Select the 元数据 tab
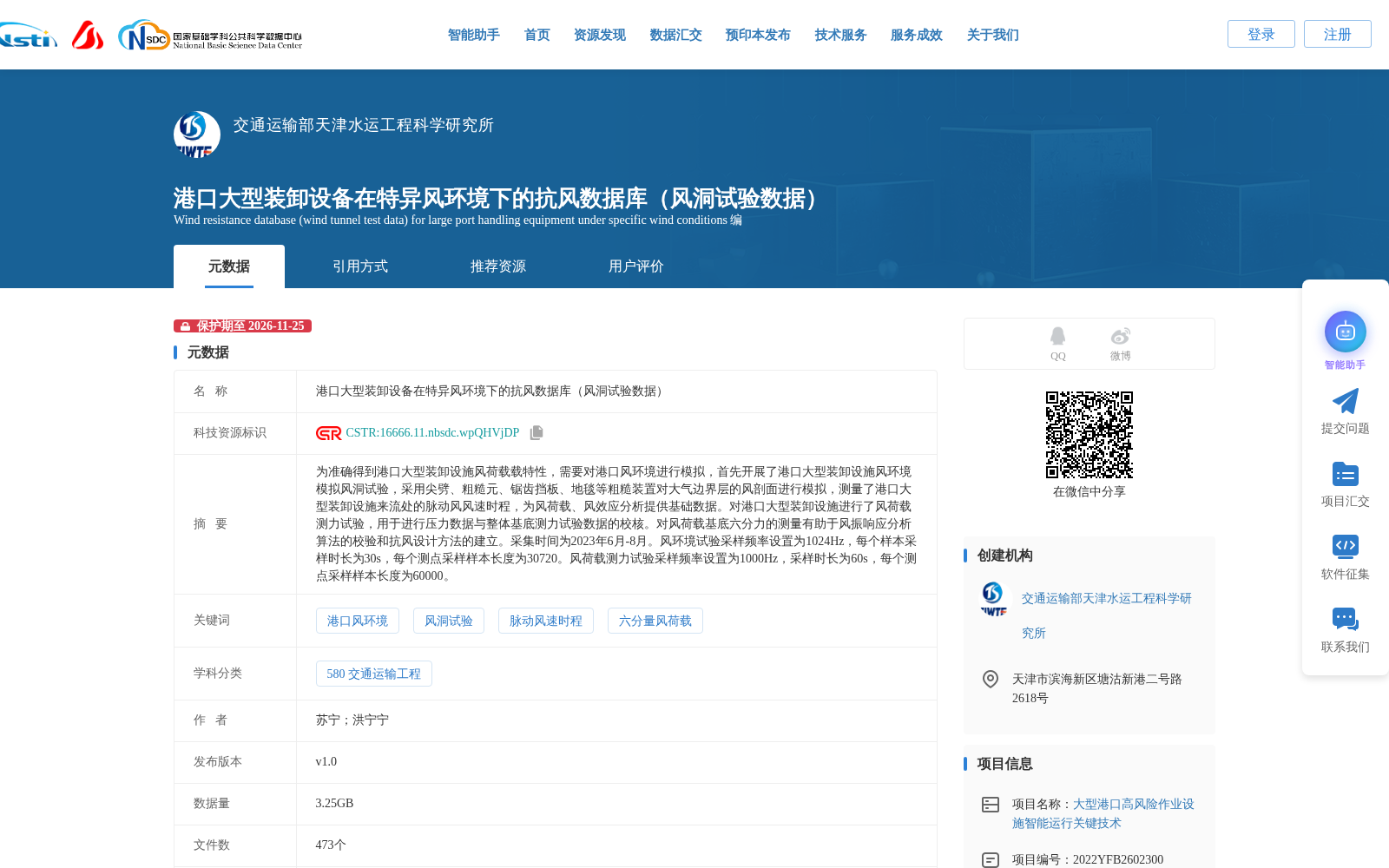 point(229,266)
